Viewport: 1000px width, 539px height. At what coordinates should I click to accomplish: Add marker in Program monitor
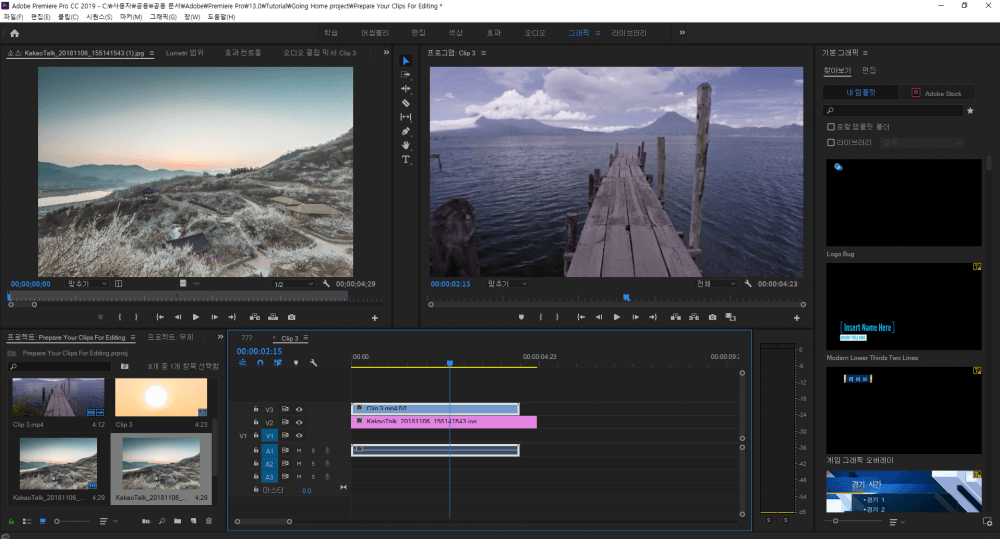click(522, 317)
